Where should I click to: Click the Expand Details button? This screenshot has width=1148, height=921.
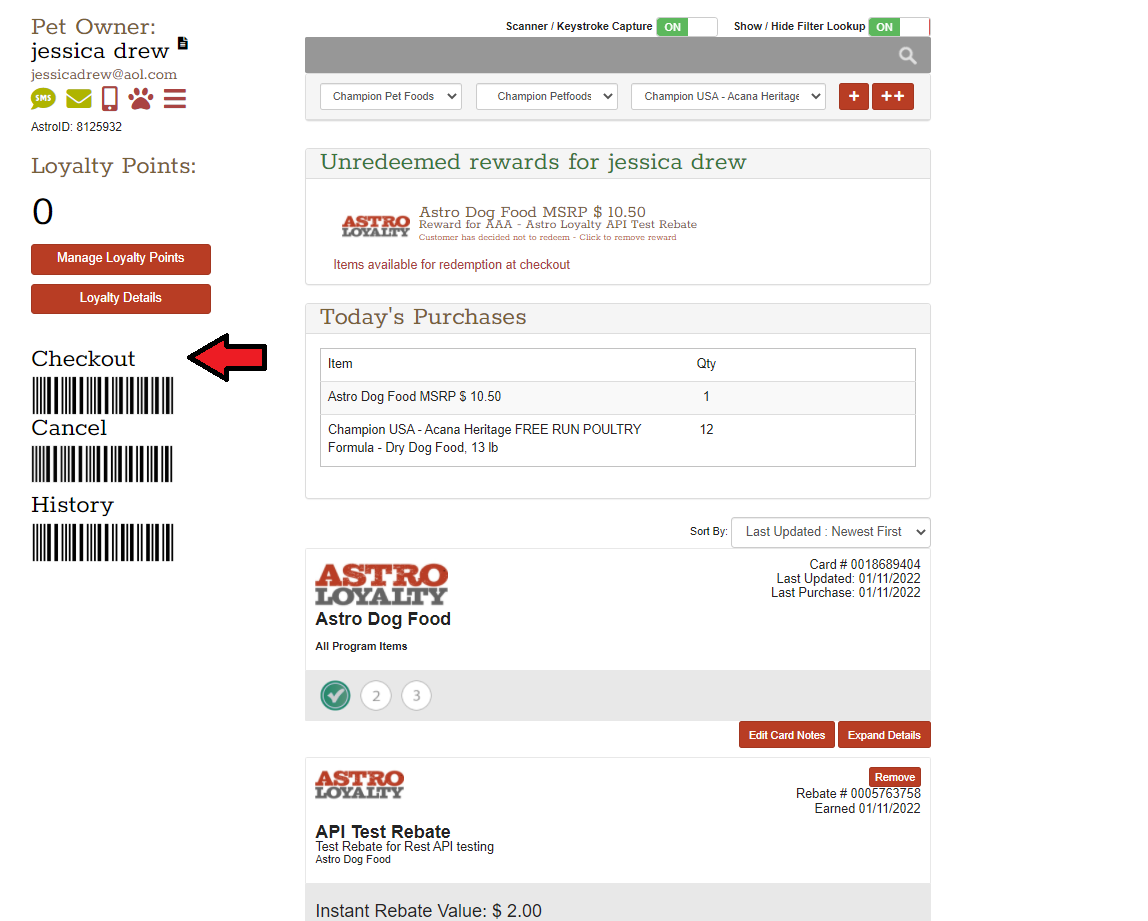coord(884,735)
